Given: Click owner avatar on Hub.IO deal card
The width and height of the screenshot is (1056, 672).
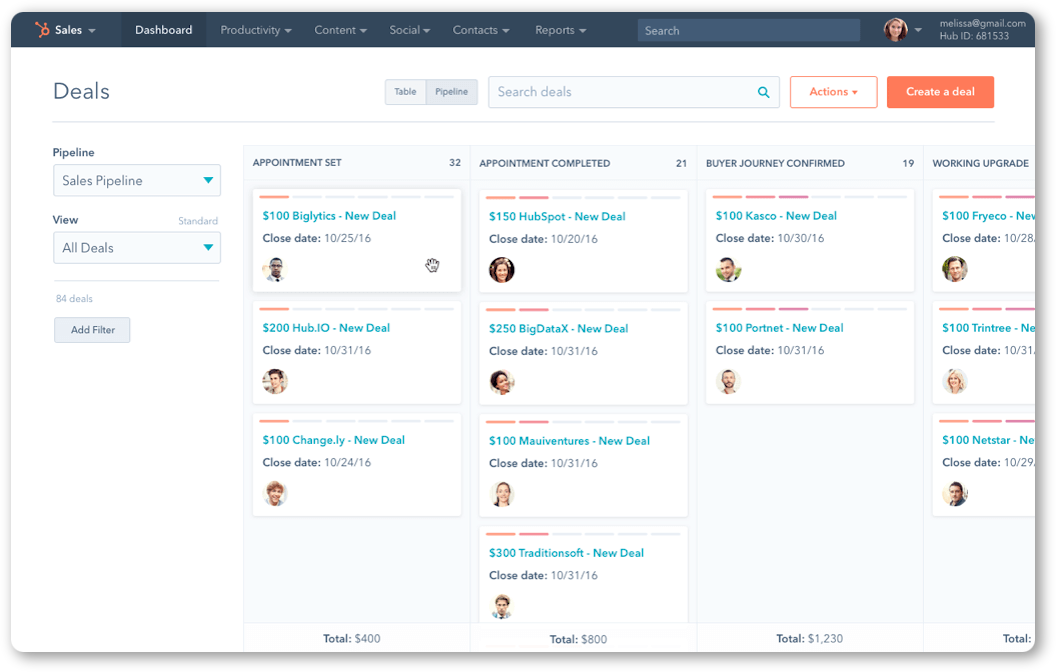Looking at the screenshot, I should (275, 381).
